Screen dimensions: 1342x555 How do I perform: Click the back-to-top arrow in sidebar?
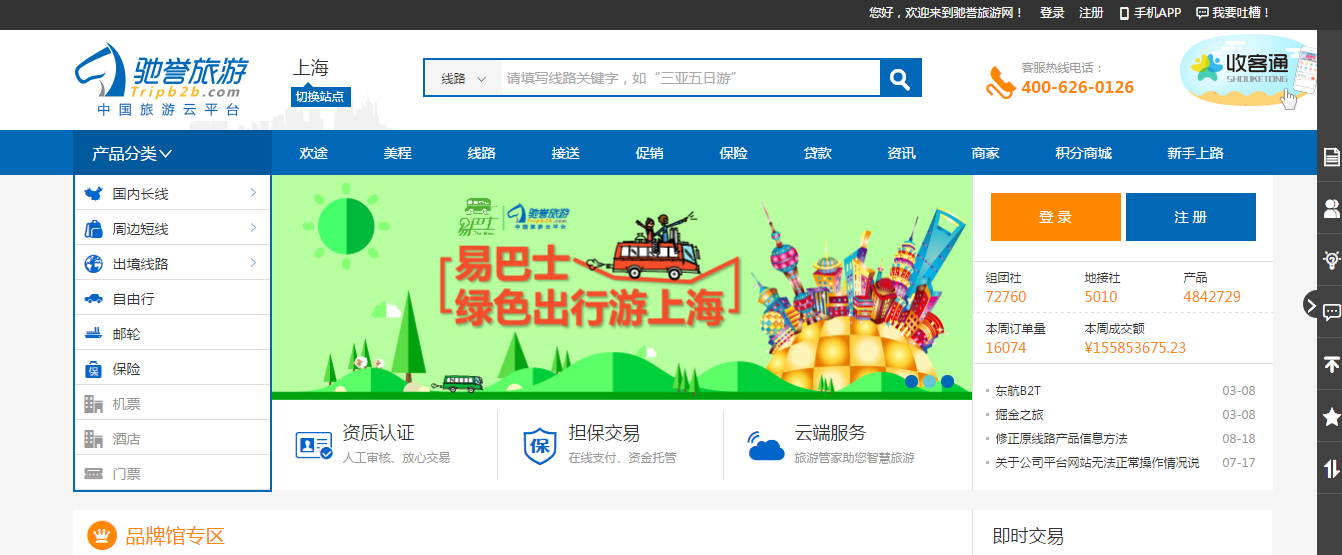pyautogui.click(x=1331, y=365)
